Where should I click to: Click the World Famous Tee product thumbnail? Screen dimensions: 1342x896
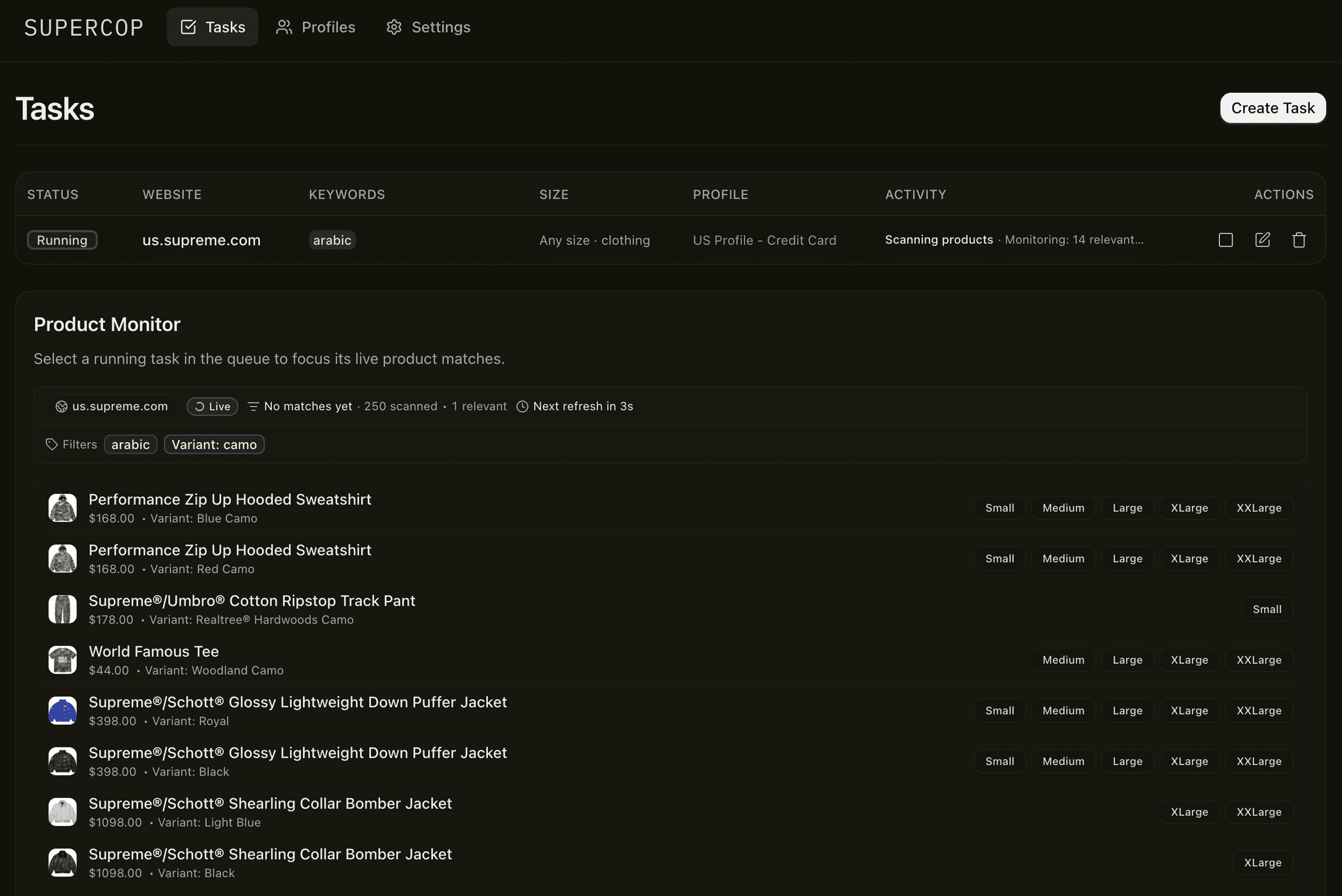(x=62, y=659)
